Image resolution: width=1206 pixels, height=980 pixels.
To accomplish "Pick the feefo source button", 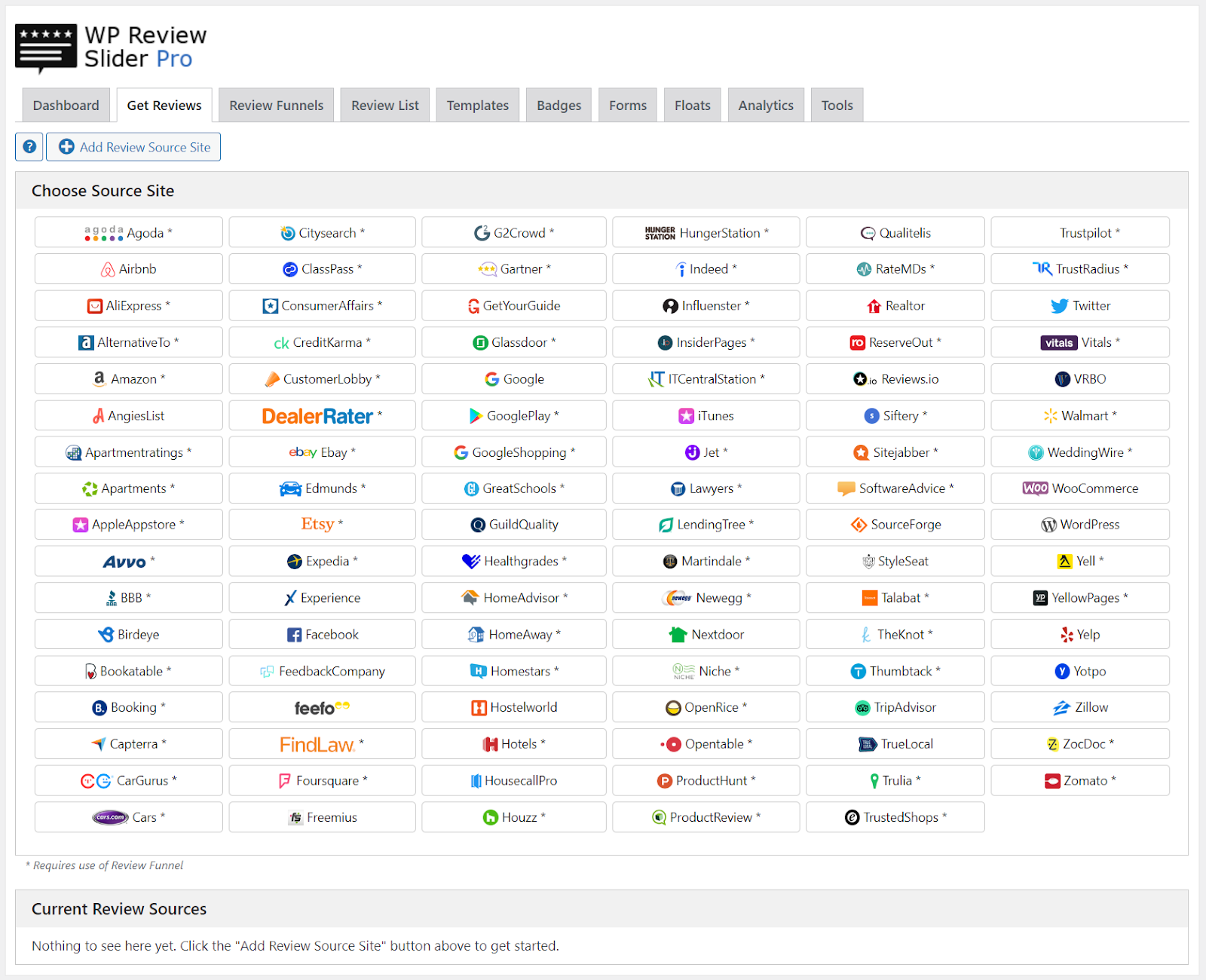I will (323, 708).
